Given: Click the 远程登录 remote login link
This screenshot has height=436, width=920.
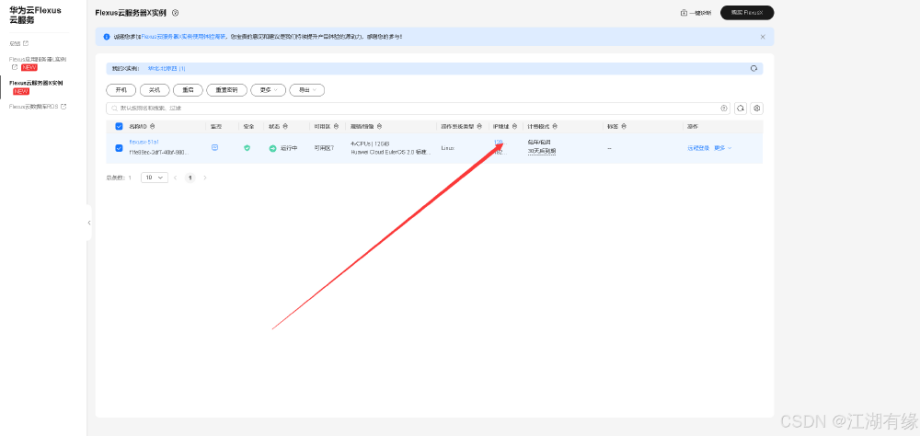Looking at the screenshot, I should [698, 148].
